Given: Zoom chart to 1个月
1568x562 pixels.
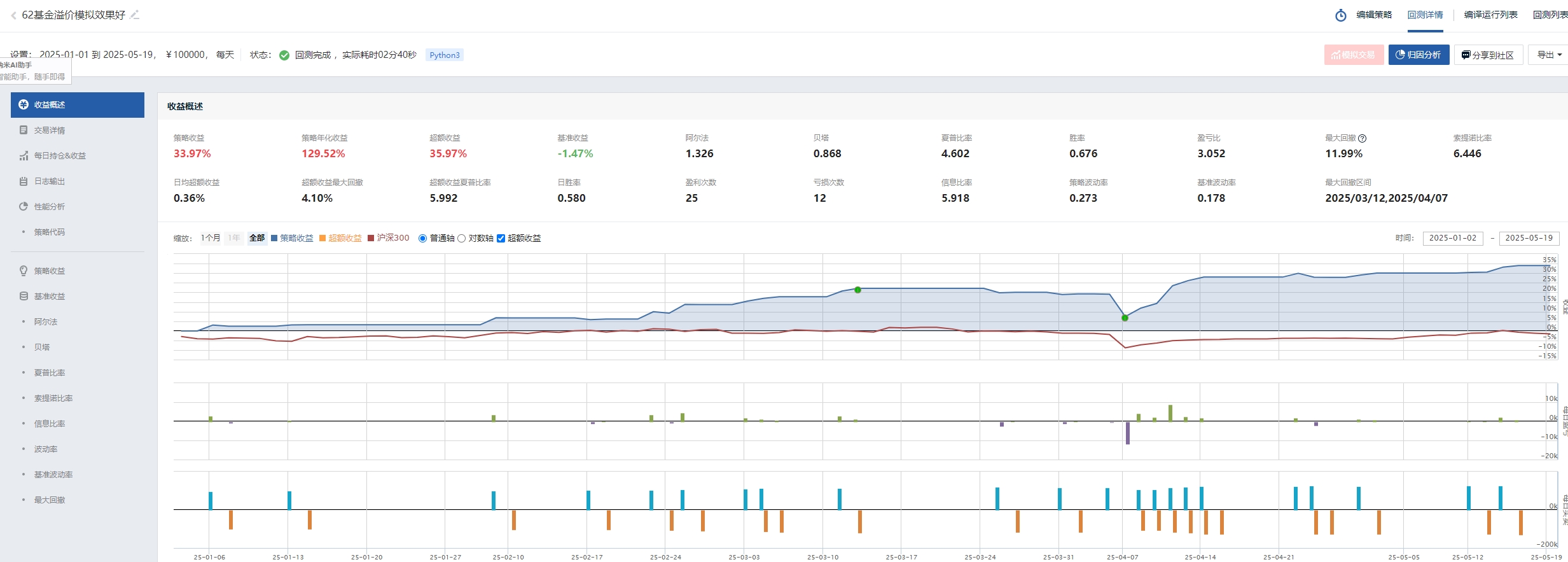Looking at the screenshot, I should pyautogui.click(x=211, y=238).
